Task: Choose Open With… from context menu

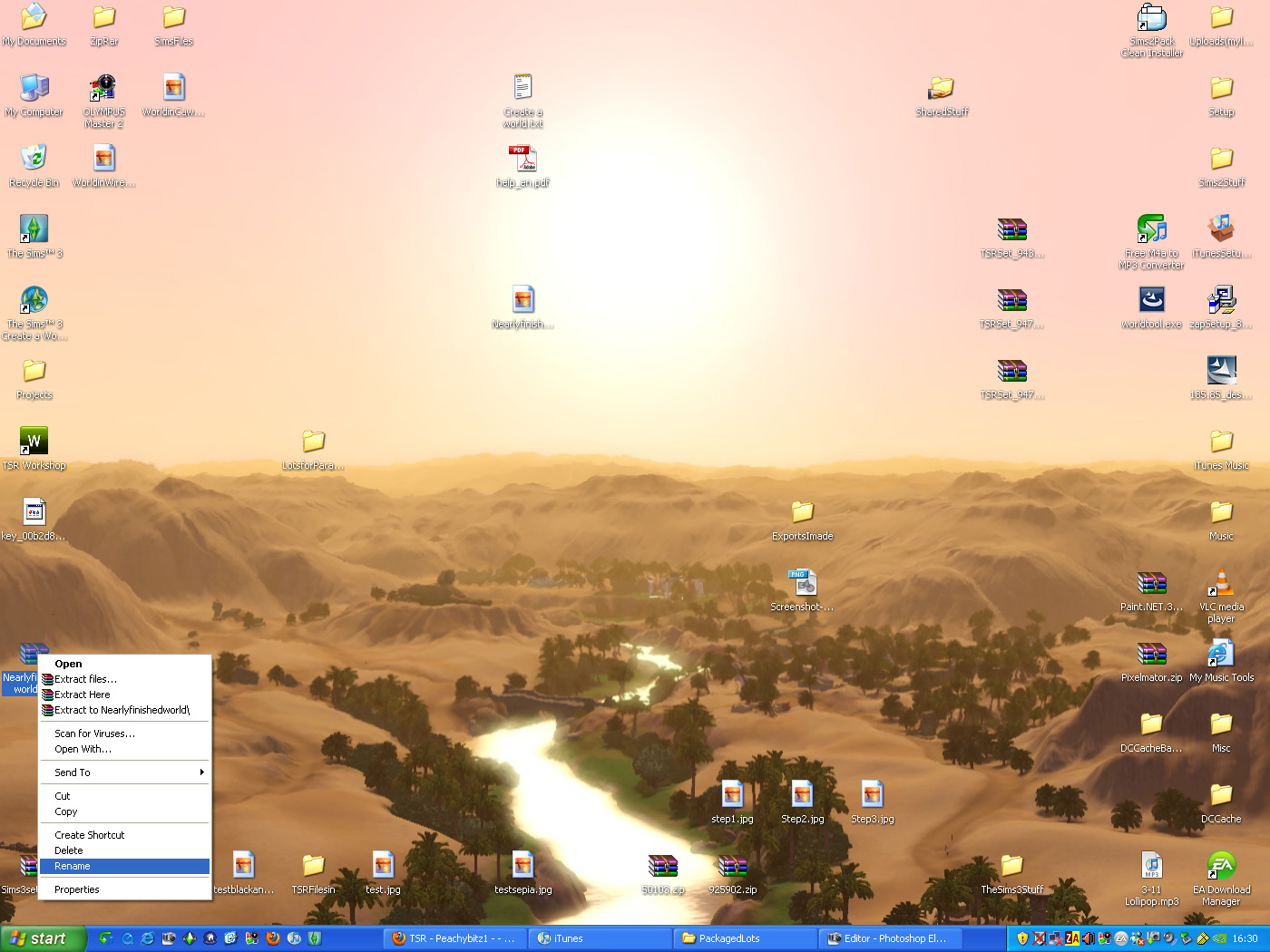Action: point(83,750)
